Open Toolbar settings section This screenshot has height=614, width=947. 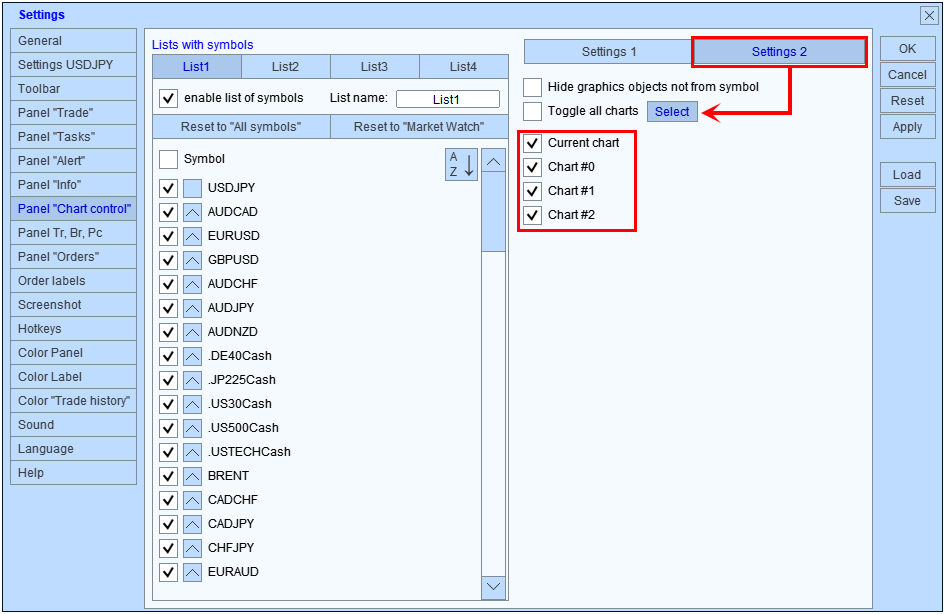[x=73, y=89]
